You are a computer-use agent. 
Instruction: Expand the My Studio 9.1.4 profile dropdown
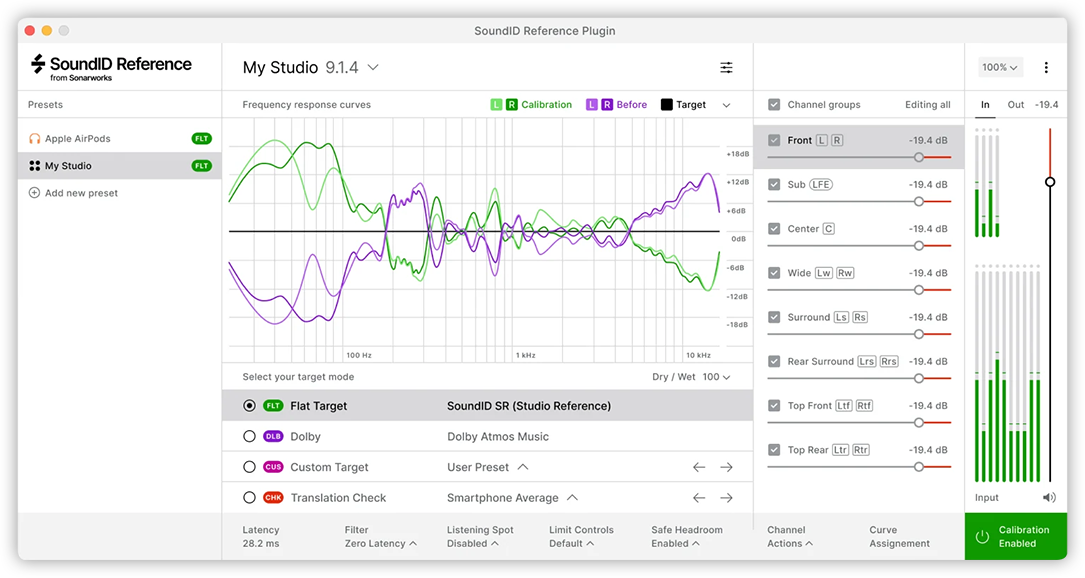[373, 68]
